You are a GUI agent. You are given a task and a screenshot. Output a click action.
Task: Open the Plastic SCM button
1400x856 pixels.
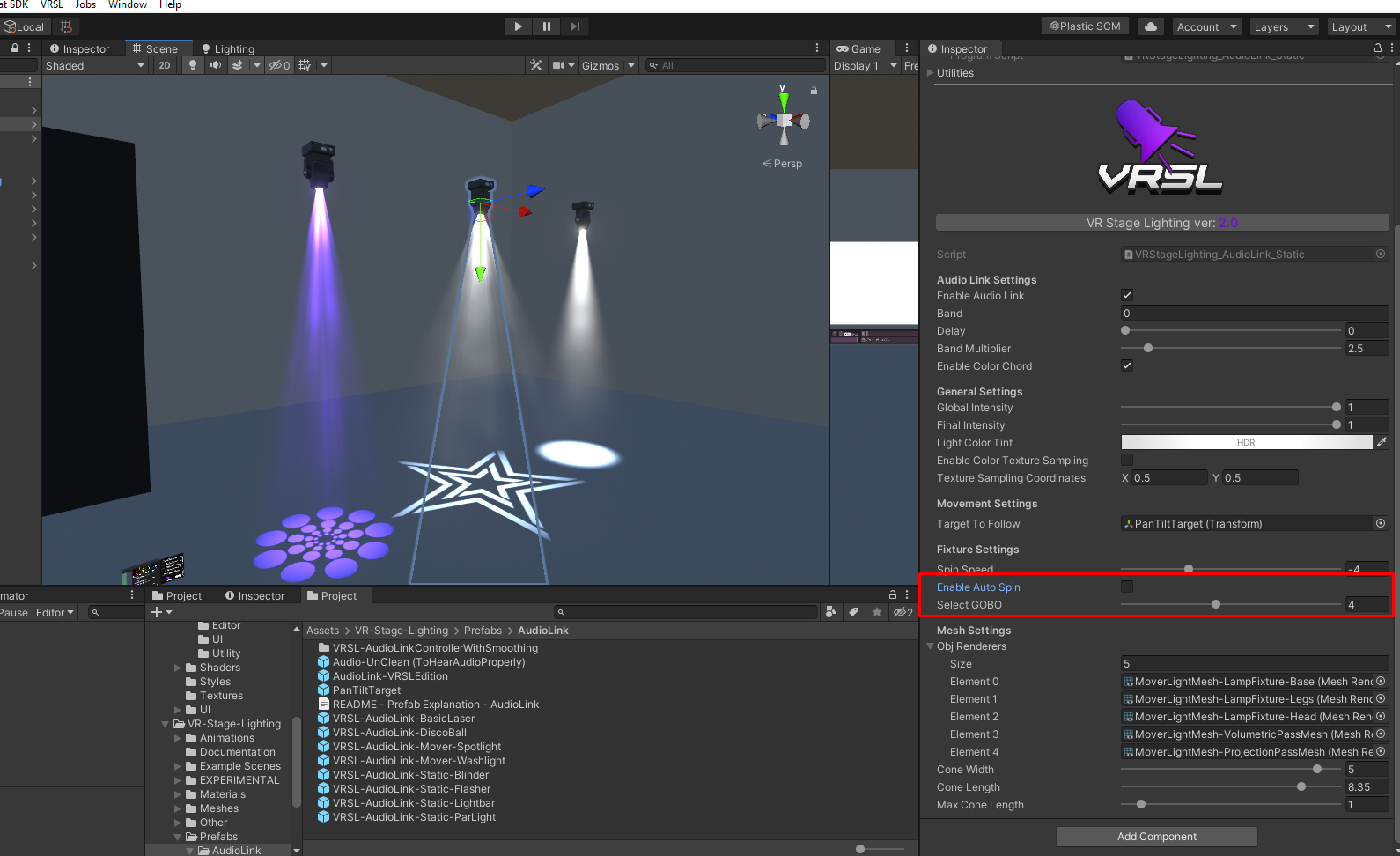click(1086, 26)
